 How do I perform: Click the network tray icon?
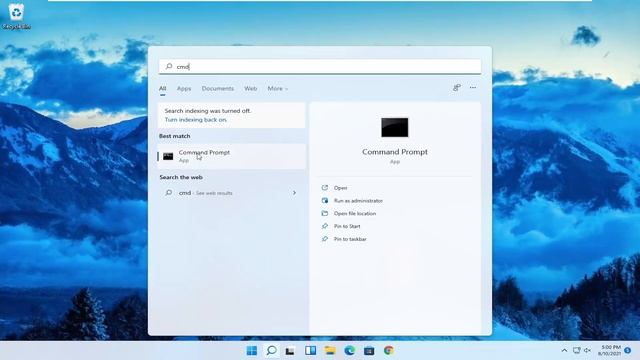point(576,350)
